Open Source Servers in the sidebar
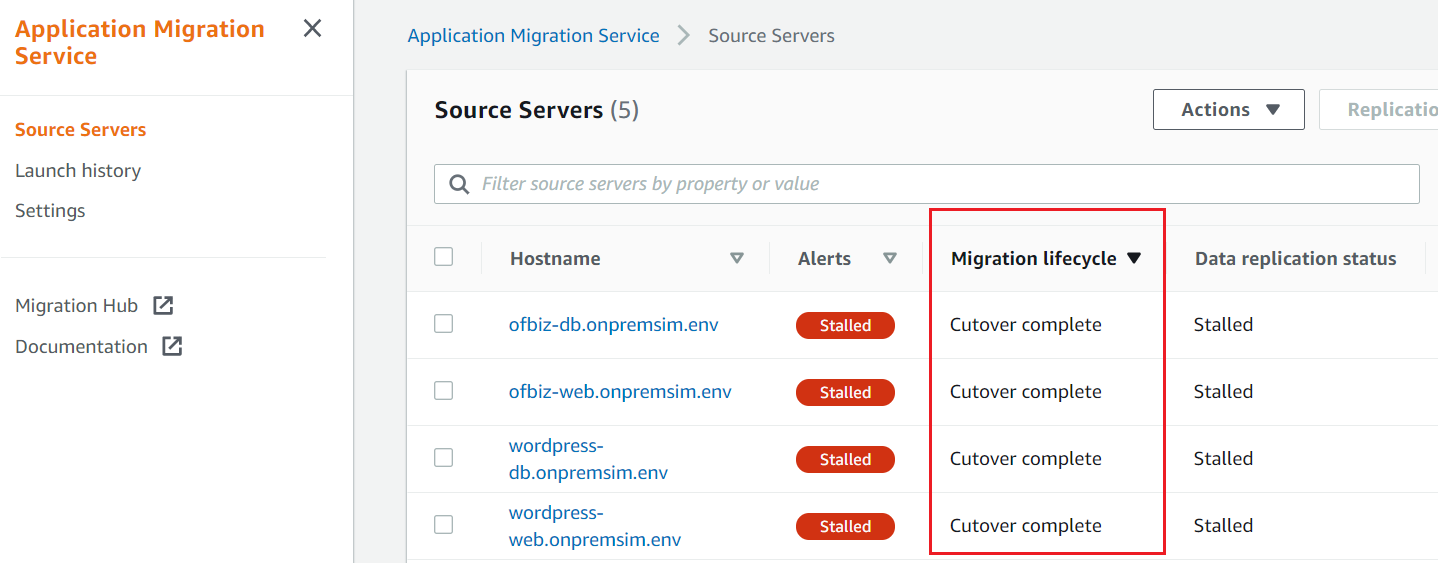This screenshot has width=1438, height=563. point(80,130)
